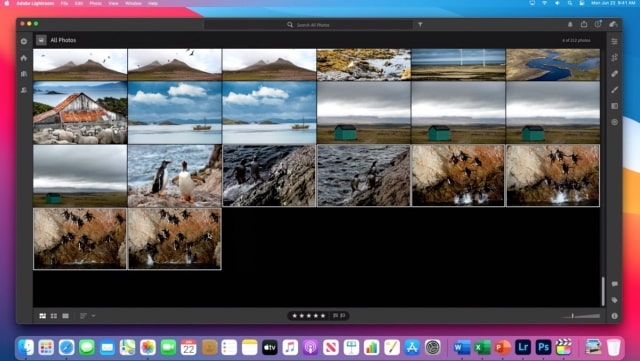Click the Search All Photos field
The height and width of the screenshot is (361, 640).
pos(308,25)
